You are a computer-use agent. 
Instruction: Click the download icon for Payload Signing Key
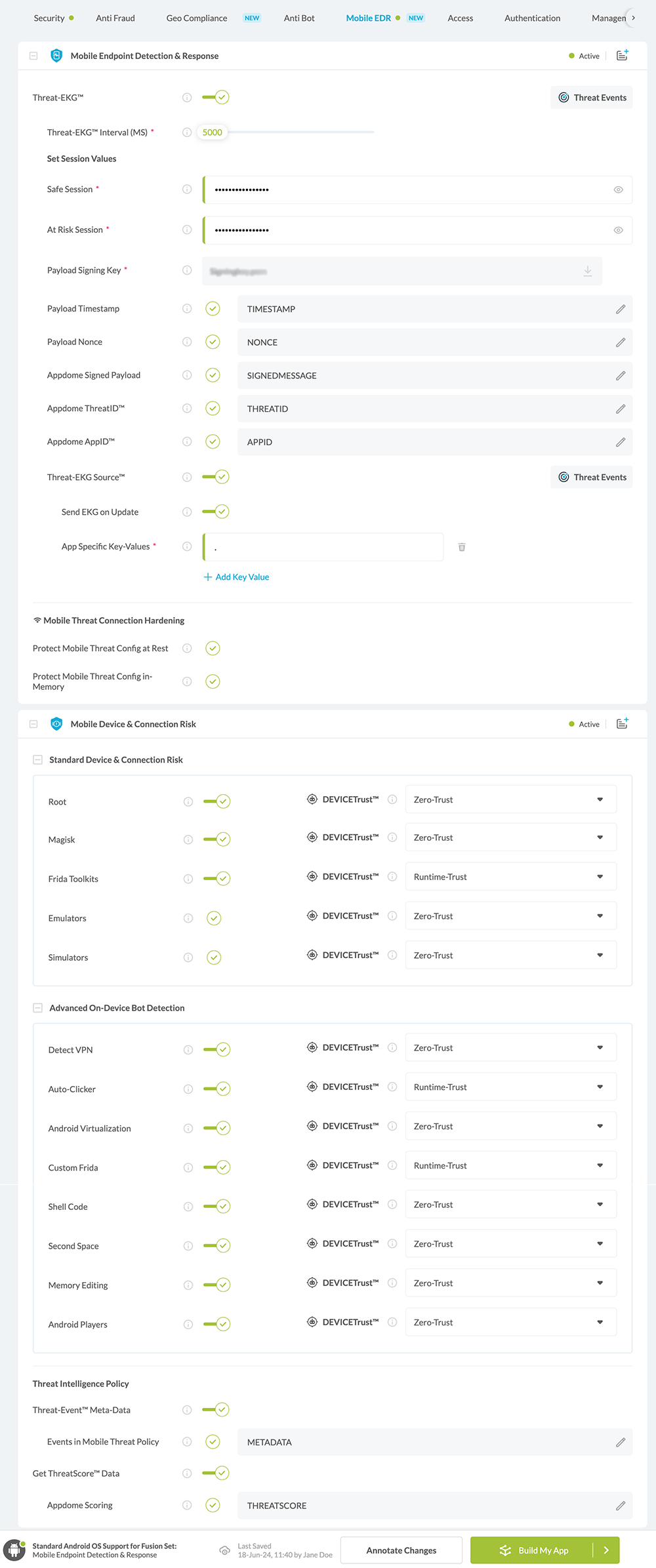pos(587,271)
